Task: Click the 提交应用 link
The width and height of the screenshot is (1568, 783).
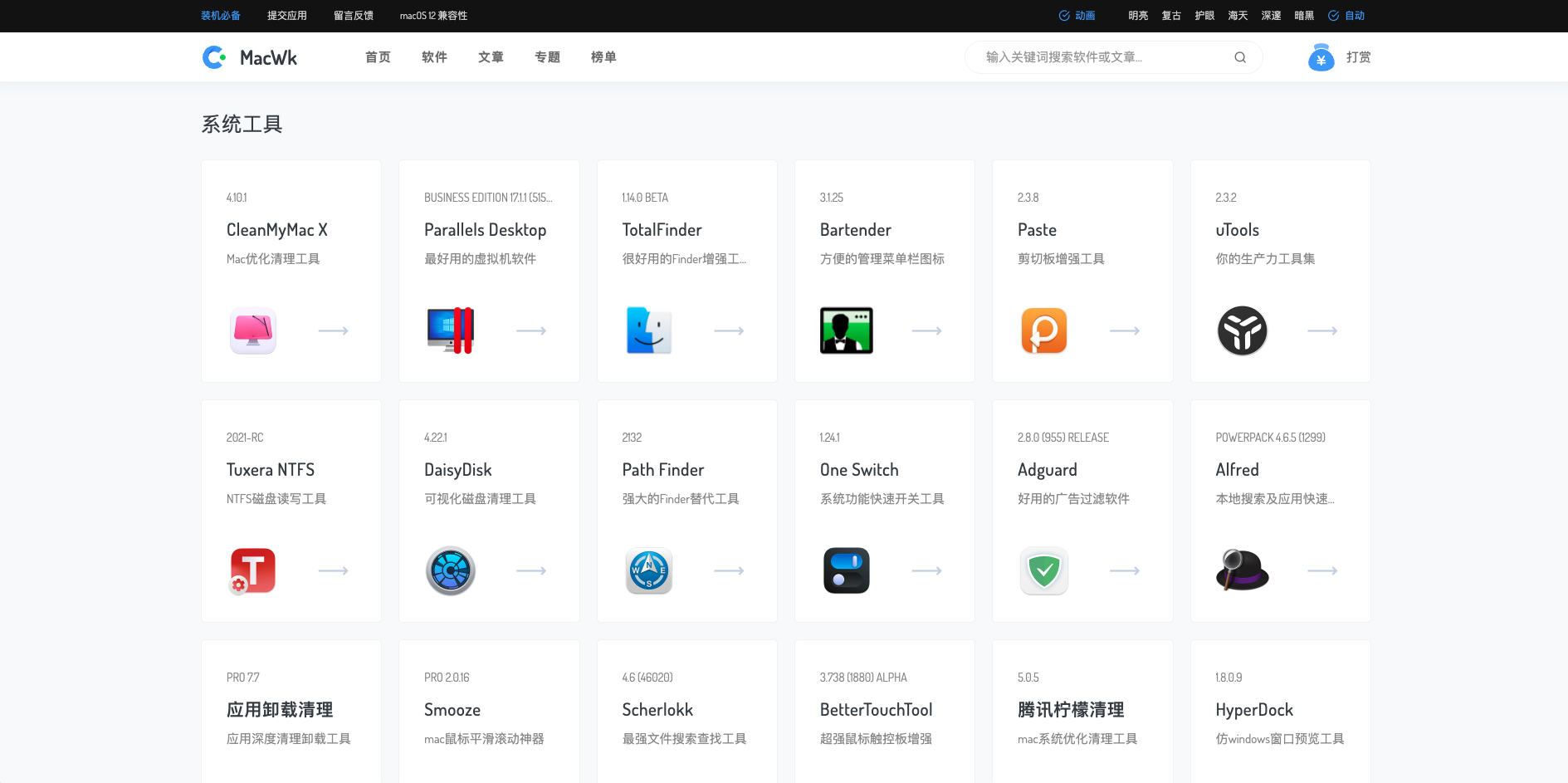Action: (x=287, y=16)
